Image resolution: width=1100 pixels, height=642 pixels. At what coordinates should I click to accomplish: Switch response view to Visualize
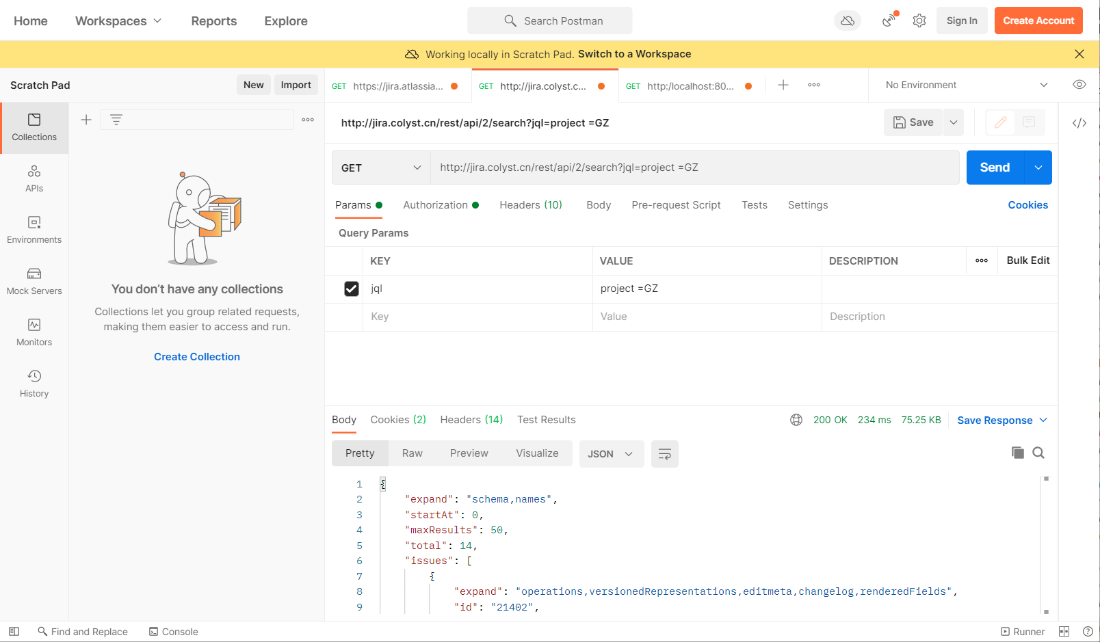(537, 453)
